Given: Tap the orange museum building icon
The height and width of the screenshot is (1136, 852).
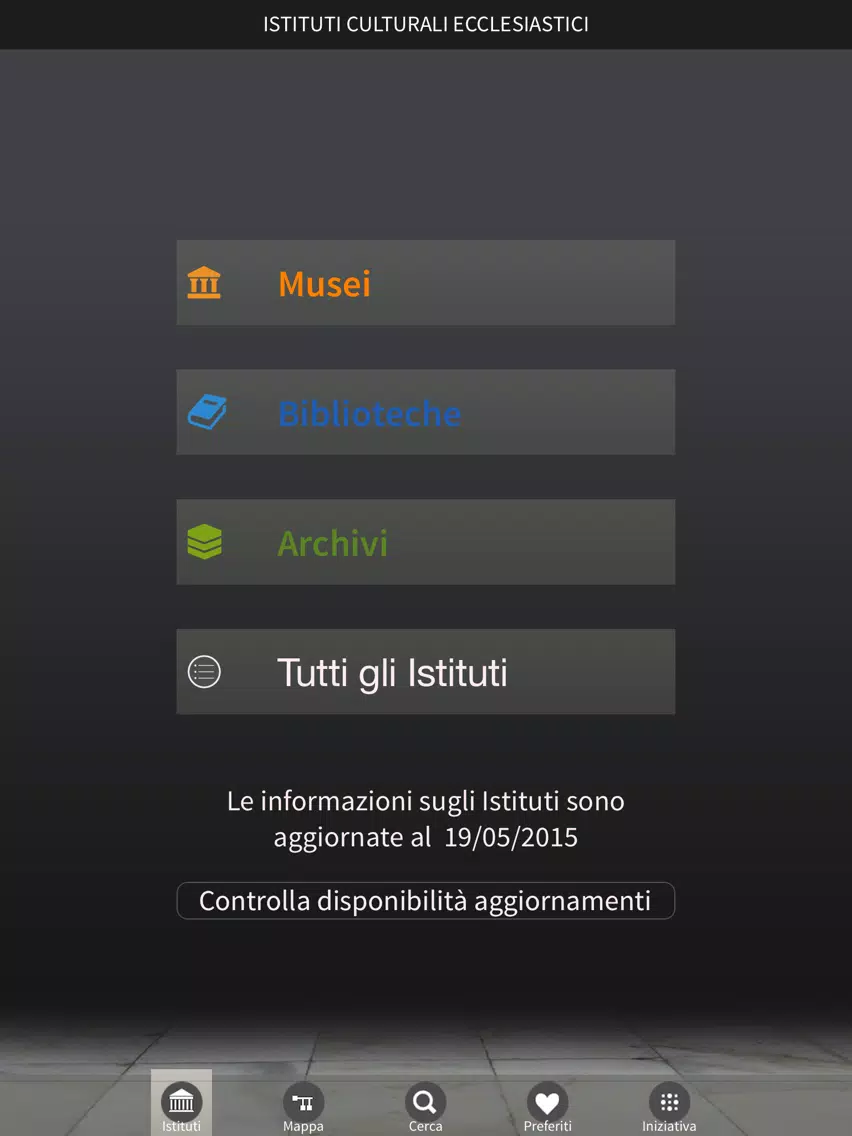Looking at the screenshot, I should [204, 283].
